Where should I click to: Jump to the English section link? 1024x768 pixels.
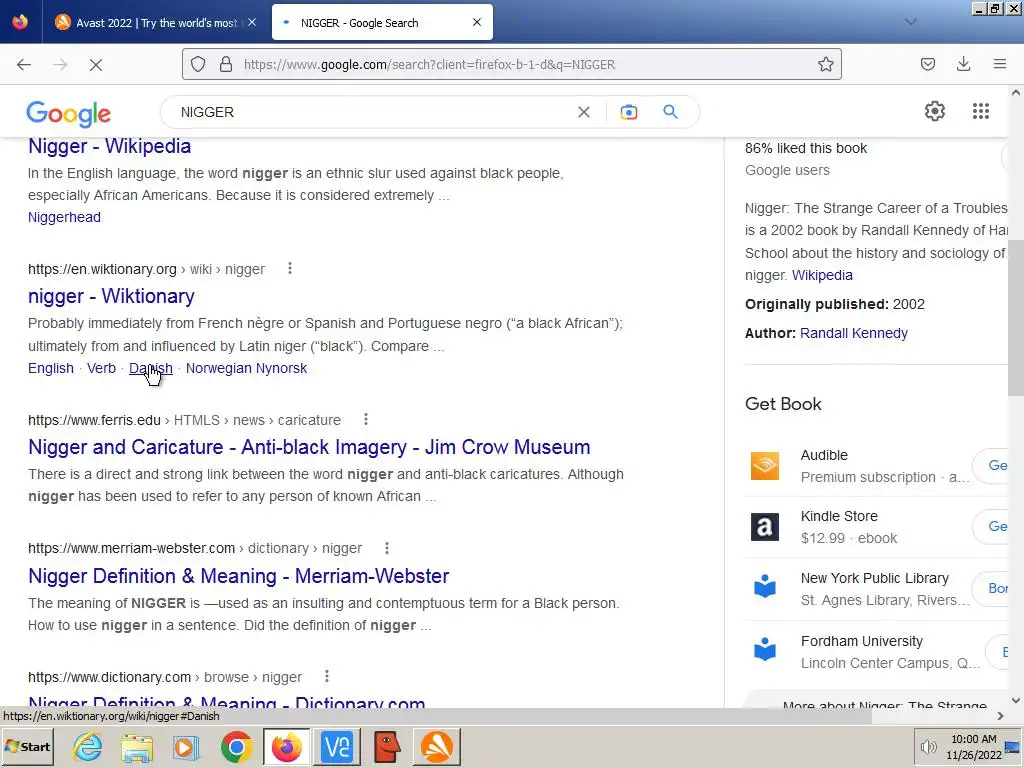coord(51,368)
